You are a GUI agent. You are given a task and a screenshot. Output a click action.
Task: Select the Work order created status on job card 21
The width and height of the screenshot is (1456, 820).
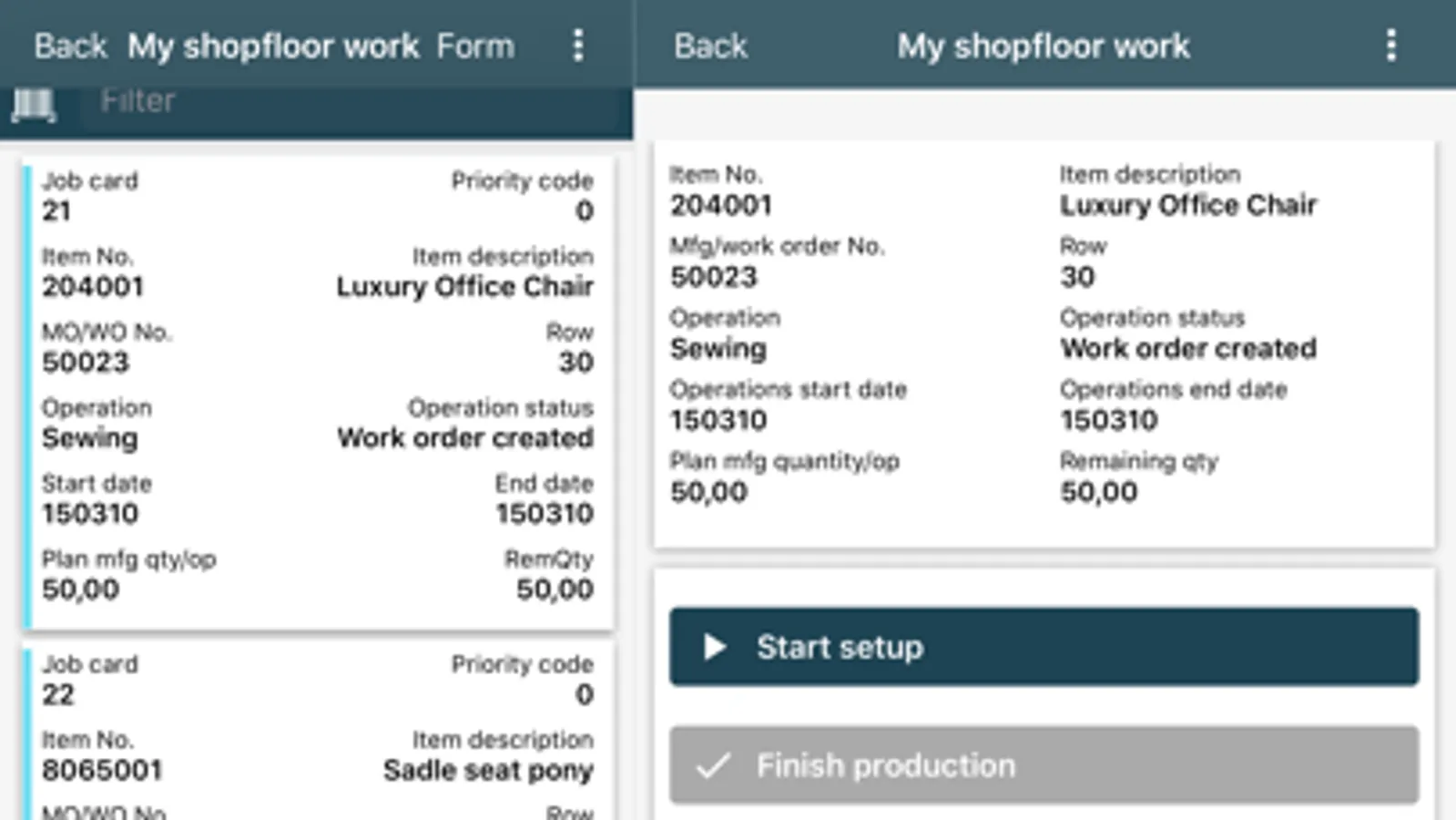click(465, 438)
